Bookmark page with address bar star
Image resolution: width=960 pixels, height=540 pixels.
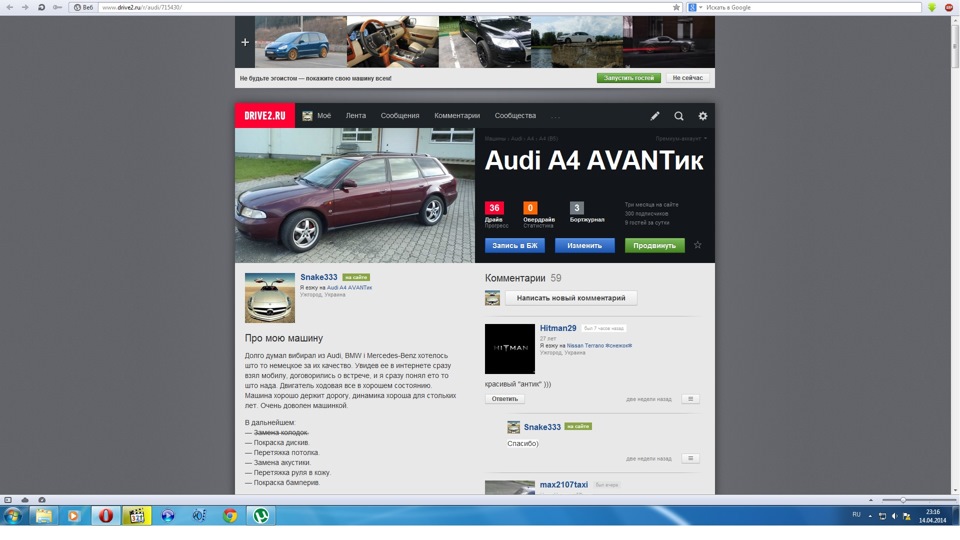tap(676, 7)
